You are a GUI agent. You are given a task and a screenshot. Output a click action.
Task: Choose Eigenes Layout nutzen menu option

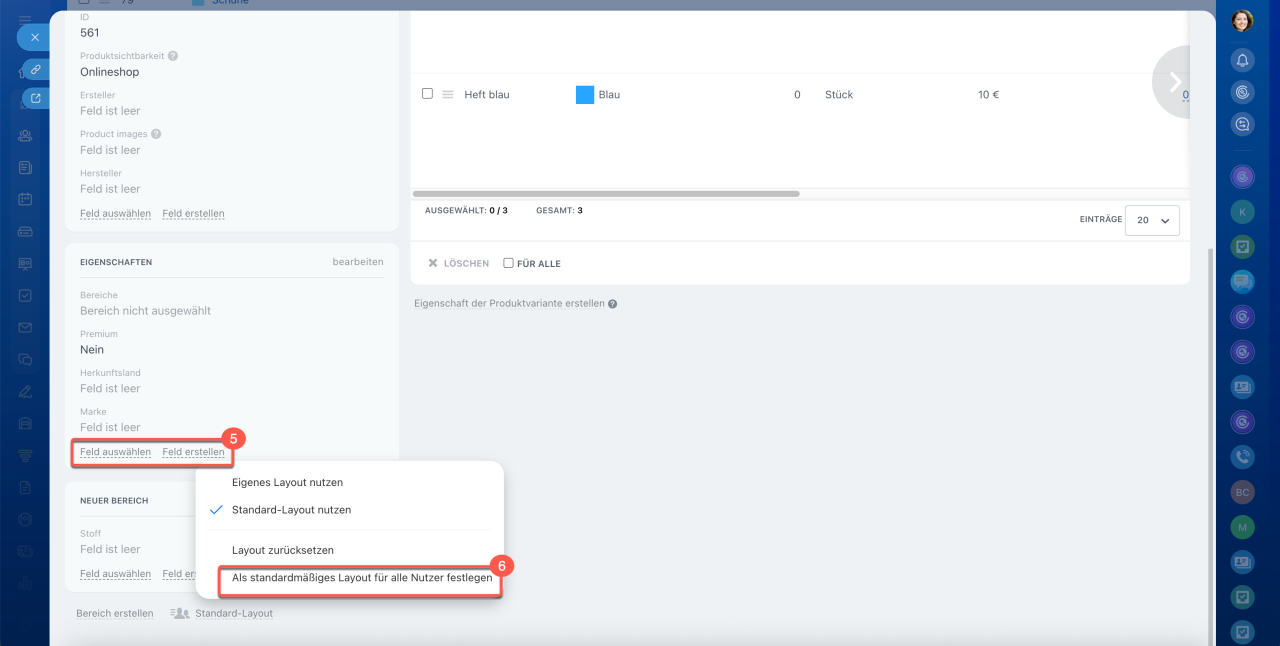click(x=287, y=482)
